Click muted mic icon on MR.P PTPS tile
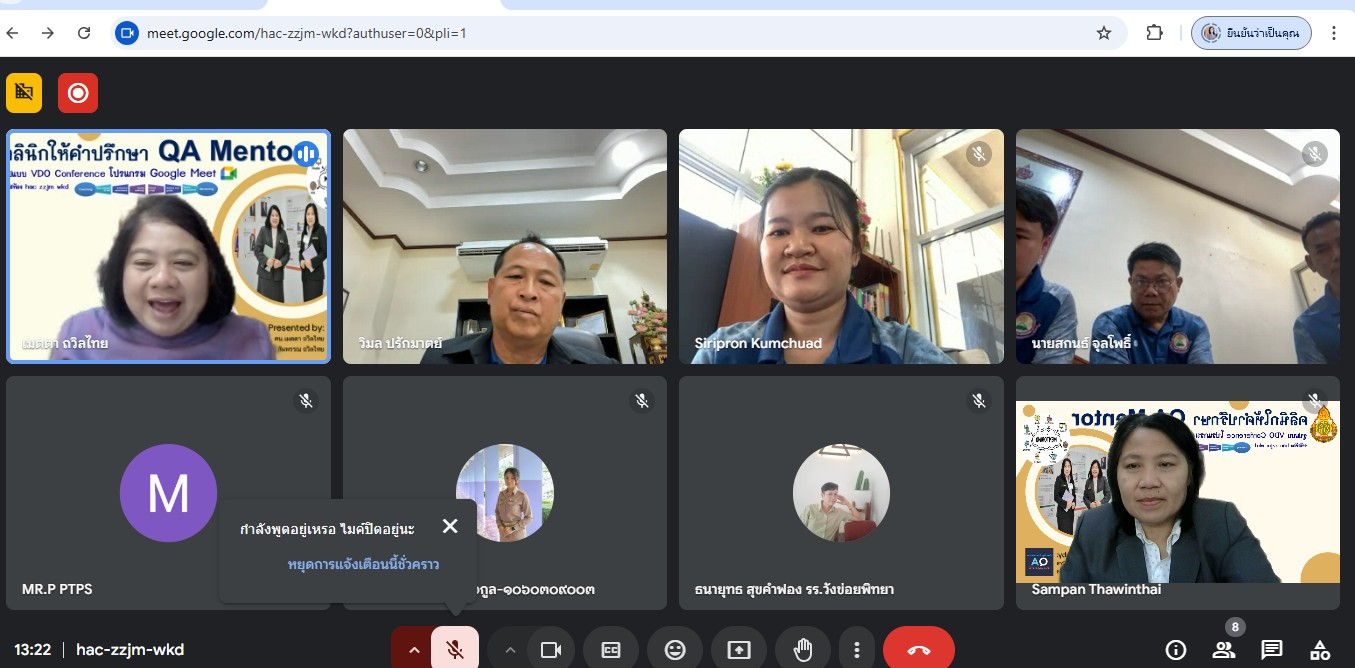The width and height of the screenshot is (1355, 668). coord(306,401)
